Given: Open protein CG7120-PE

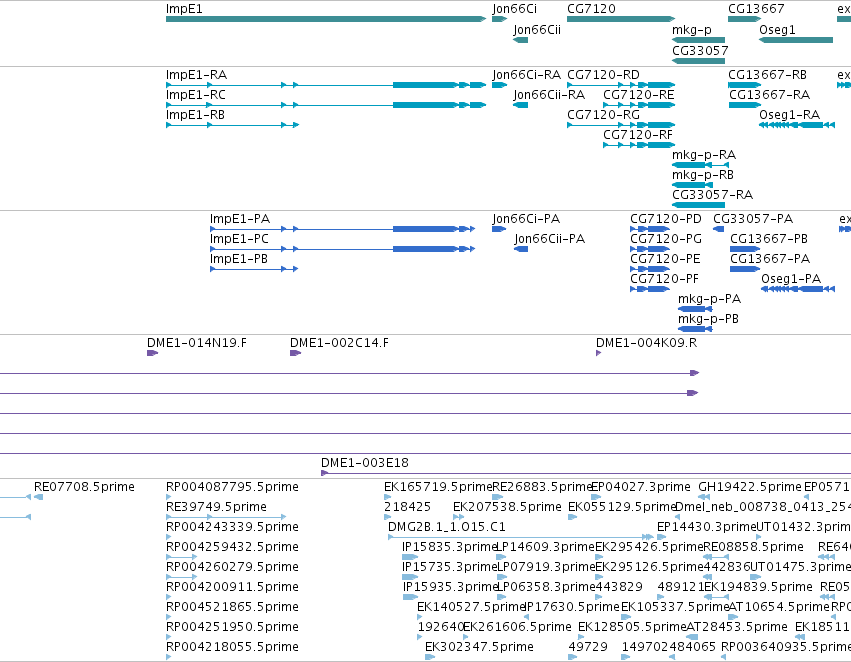Looking at the screenshot, I should (665, 259).
